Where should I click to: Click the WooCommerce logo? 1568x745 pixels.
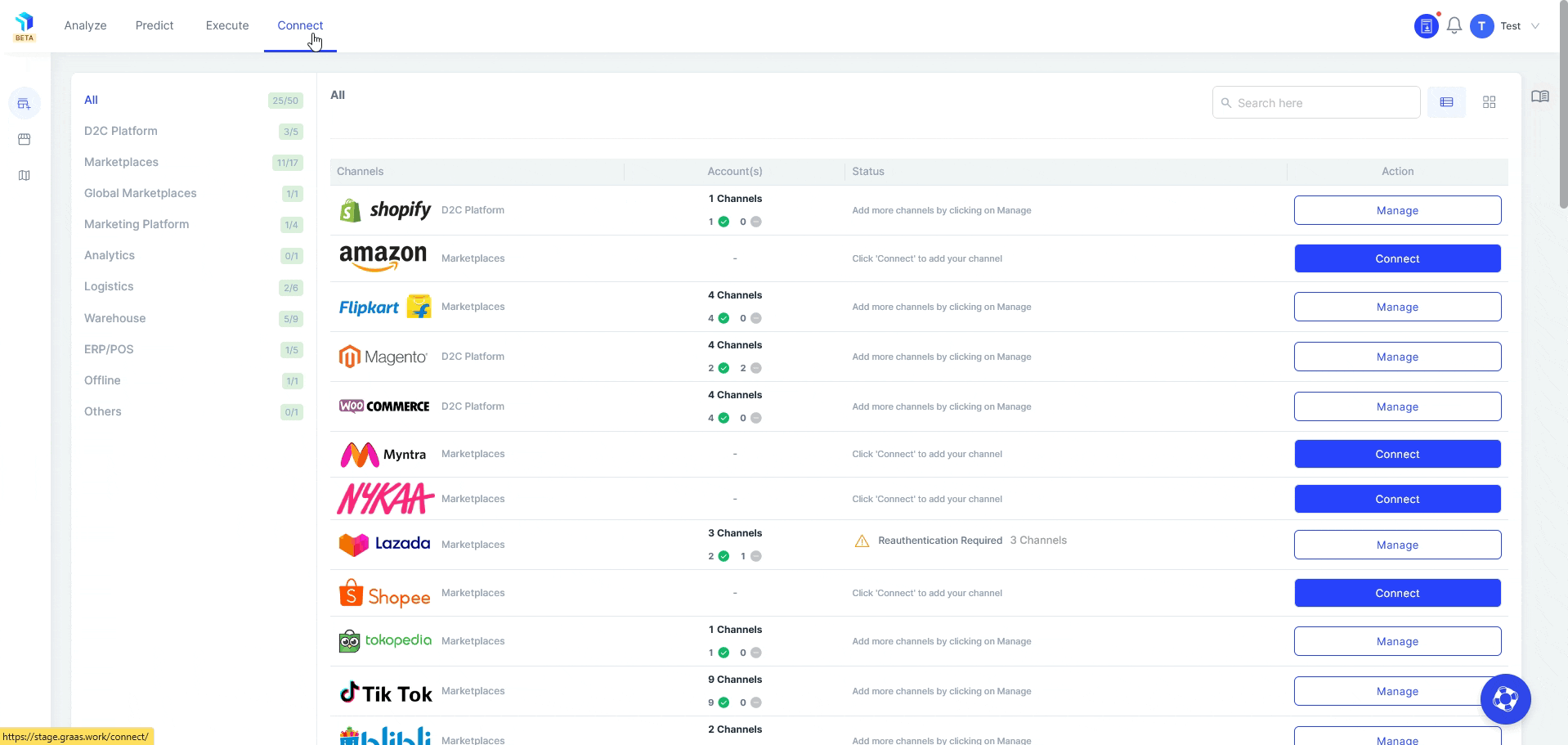[384, 406]
